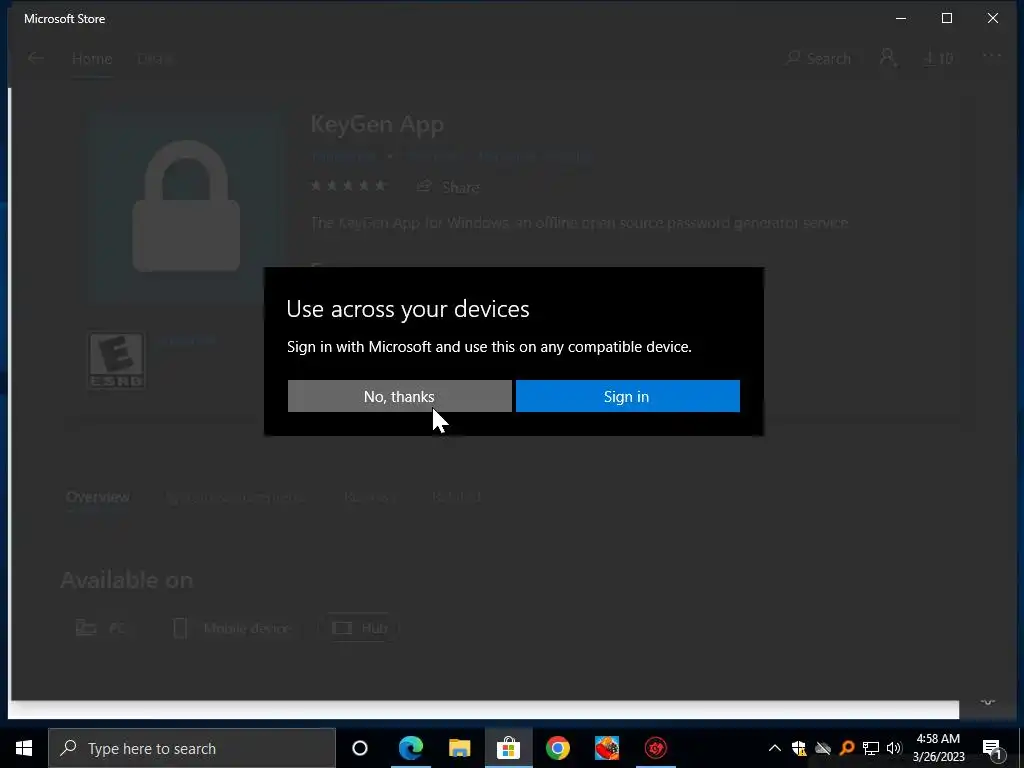
Task: Close the Microsoft Store window
Action: coord(993,18)
